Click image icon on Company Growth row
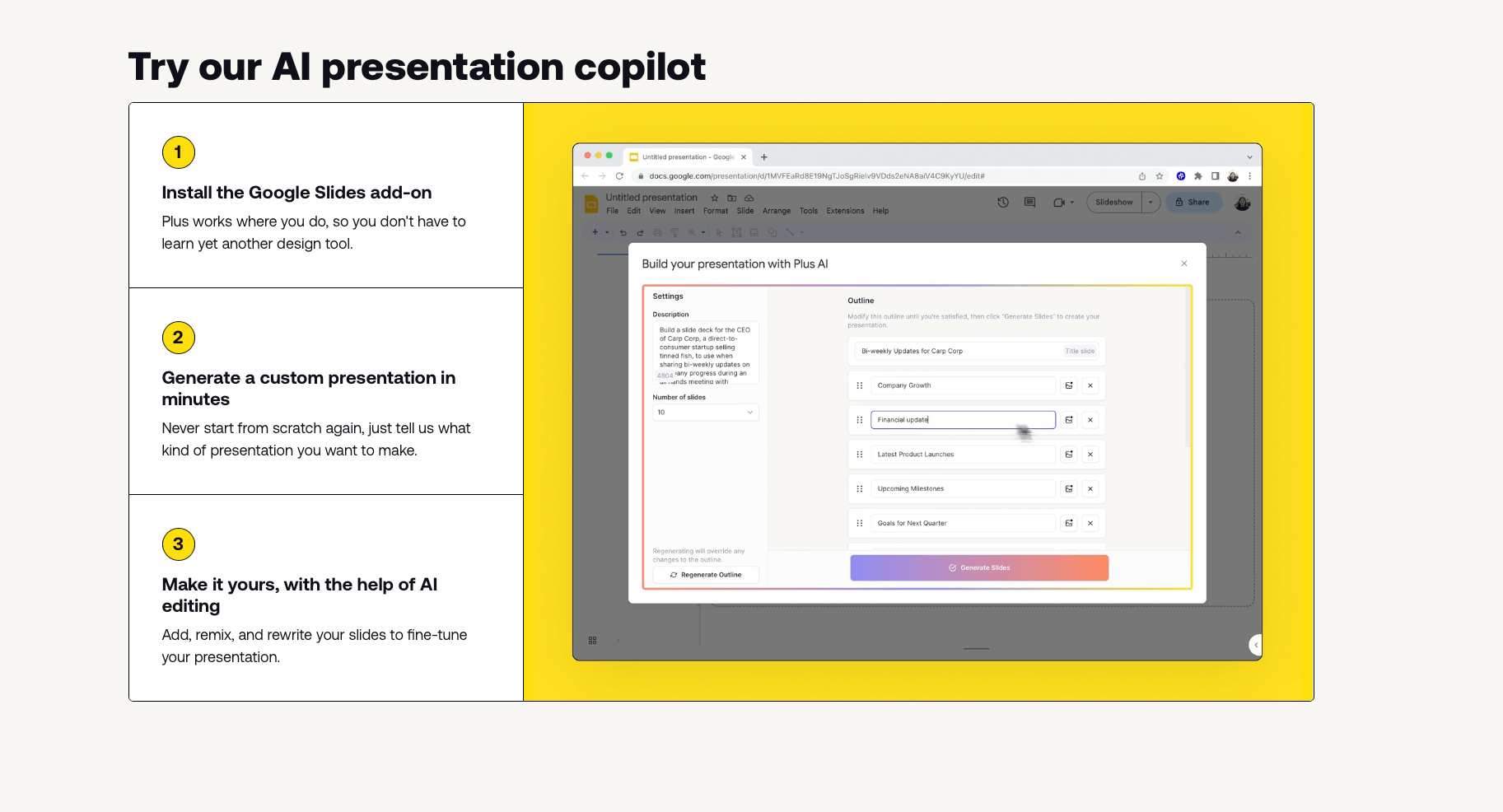The height and width of the screenshot is (812, 1503). [1069, 385]
